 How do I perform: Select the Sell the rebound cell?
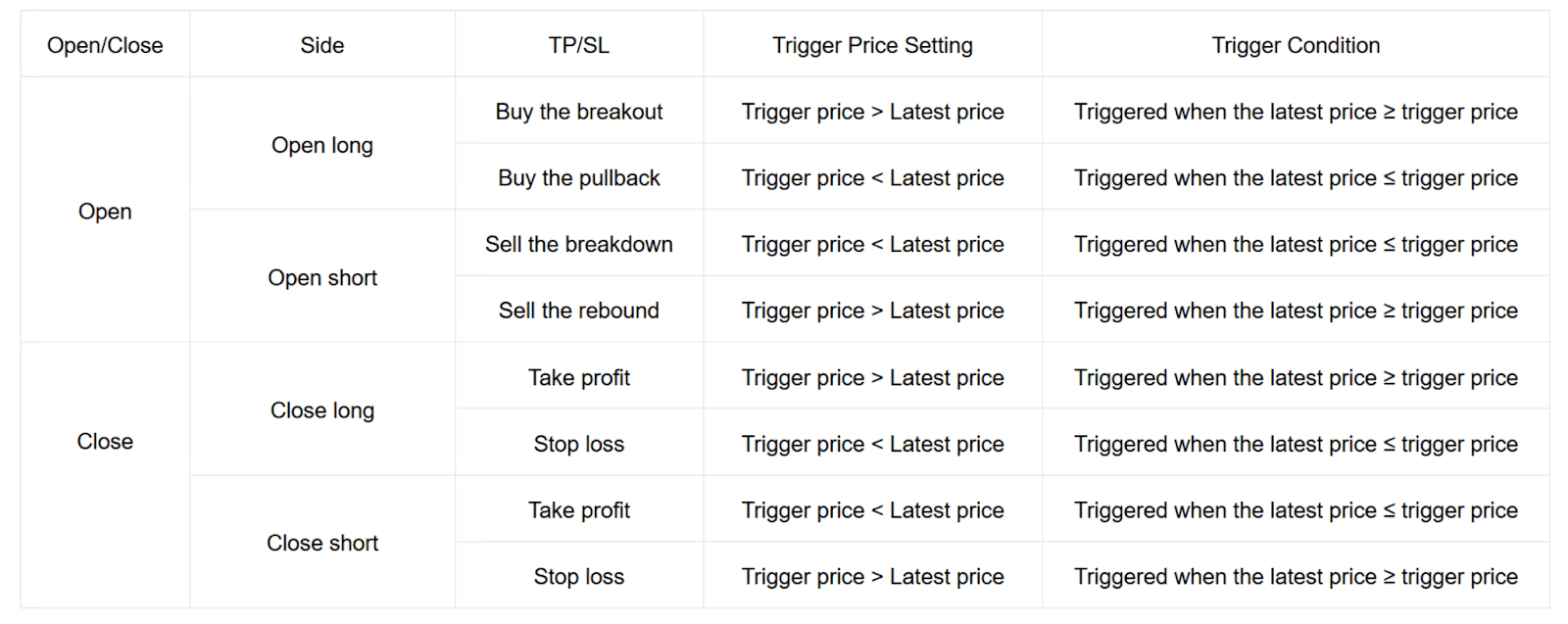pyautogui.click(x=579, y=311)
